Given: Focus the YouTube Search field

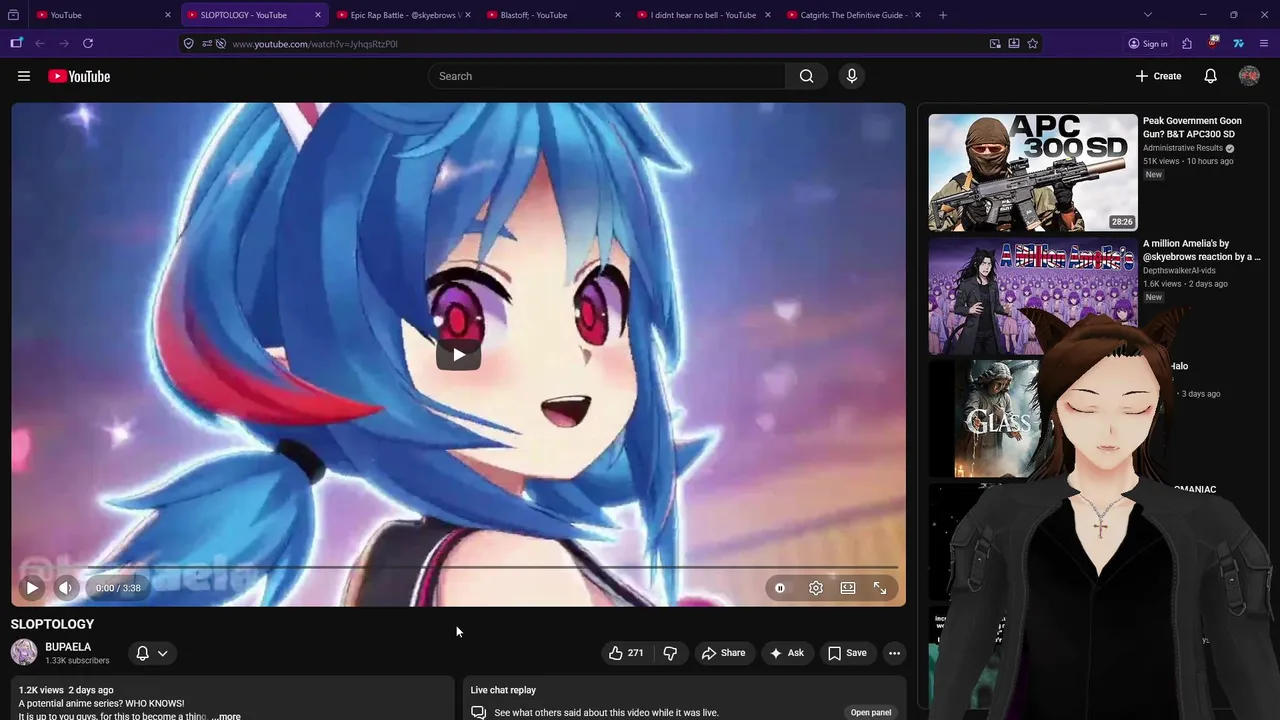Looking at the screenshot, I should click(607, 76).
